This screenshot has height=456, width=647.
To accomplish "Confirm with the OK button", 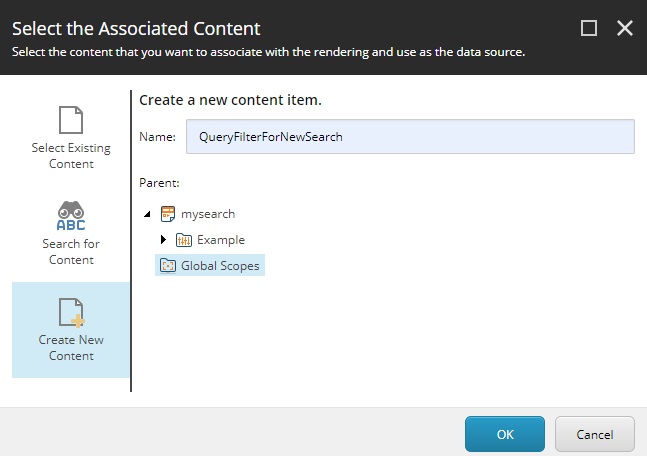I will [505, 434].
